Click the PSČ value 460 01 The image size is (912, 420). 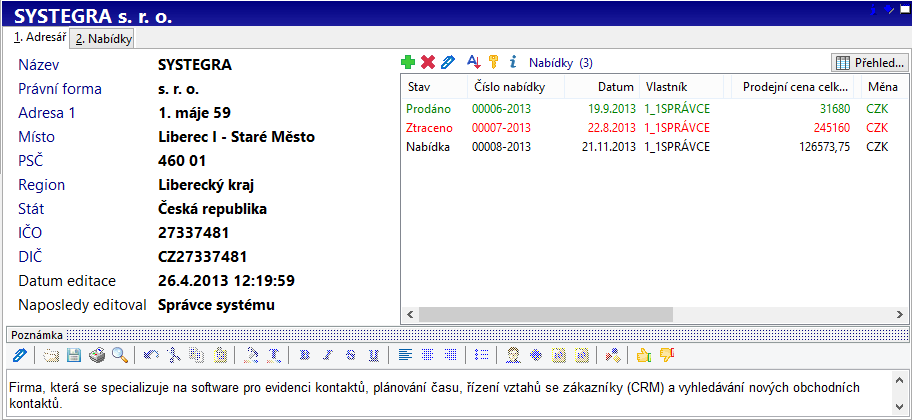click(182, 161)
